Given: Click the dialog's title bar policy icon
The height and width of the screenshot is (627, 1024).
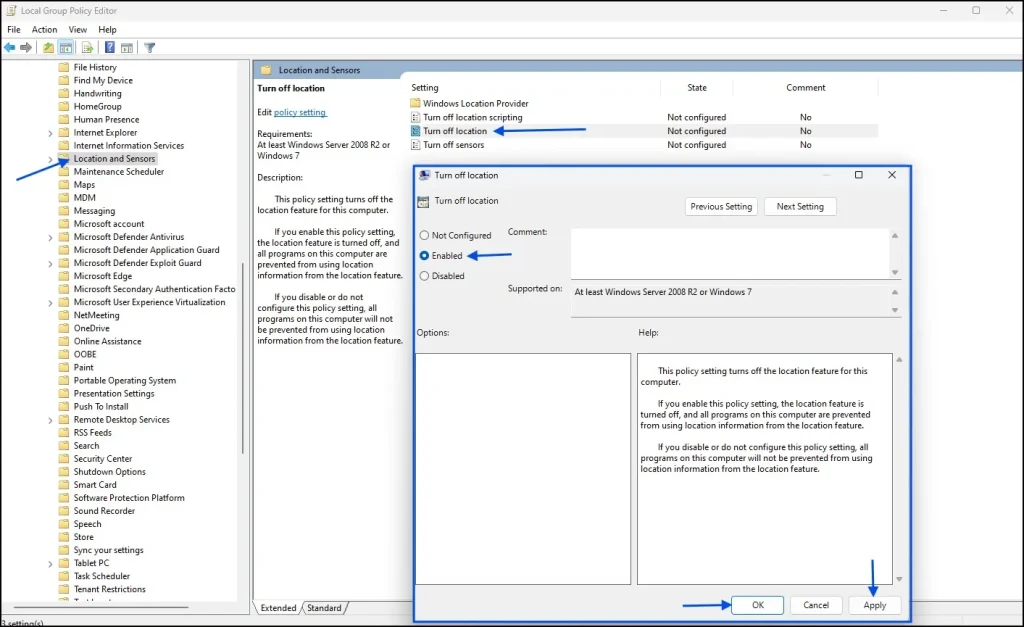Looking at the screenshot, I should pyautogui.click(x=424, y=175).
